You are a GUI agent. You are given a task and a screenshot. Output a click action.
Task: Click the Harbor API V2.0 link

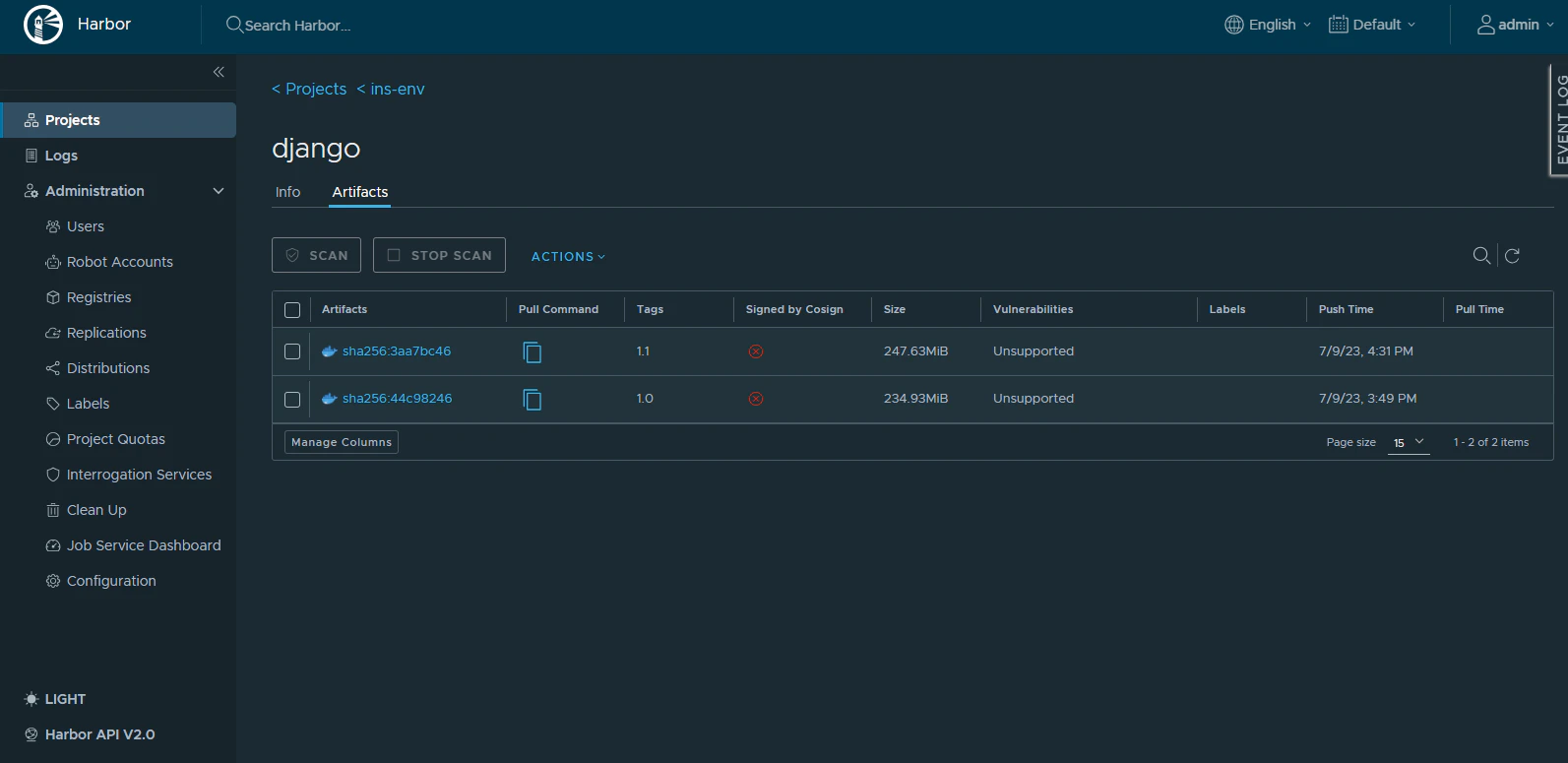[99, 734]
